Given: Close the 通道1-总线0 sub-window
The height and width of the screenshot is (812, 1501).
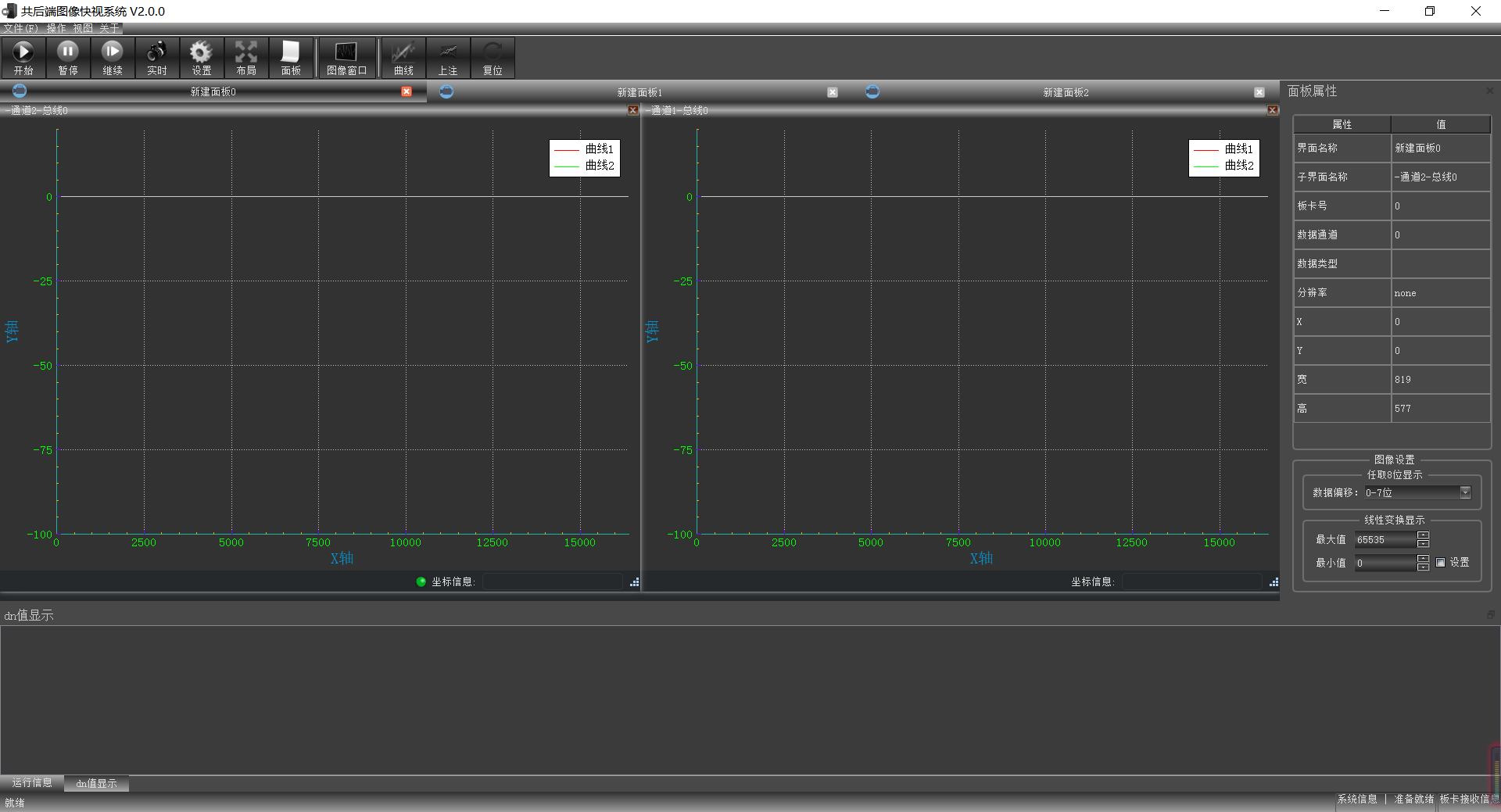Looking at the screenshot, I should 1273,110.
